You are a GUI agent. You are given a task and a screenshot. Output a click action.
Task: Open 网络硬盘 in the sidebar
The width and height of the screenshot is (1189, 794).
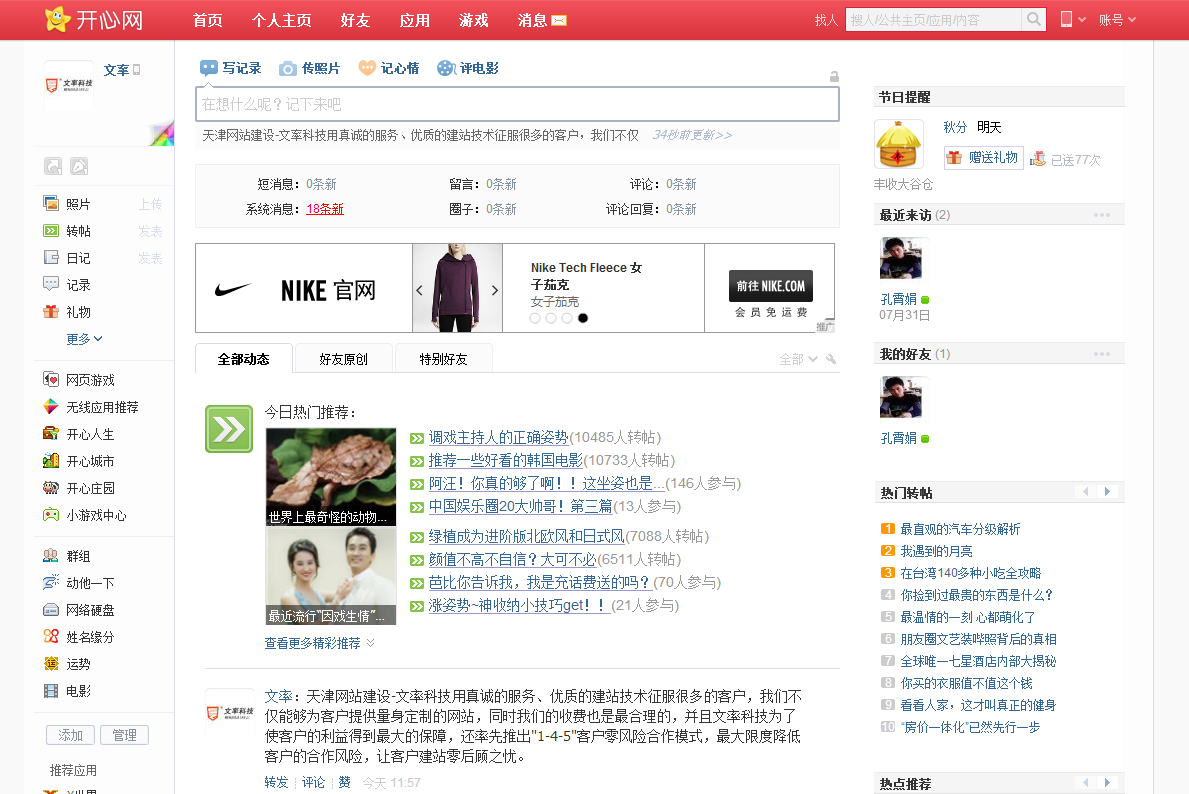[90, 610]
